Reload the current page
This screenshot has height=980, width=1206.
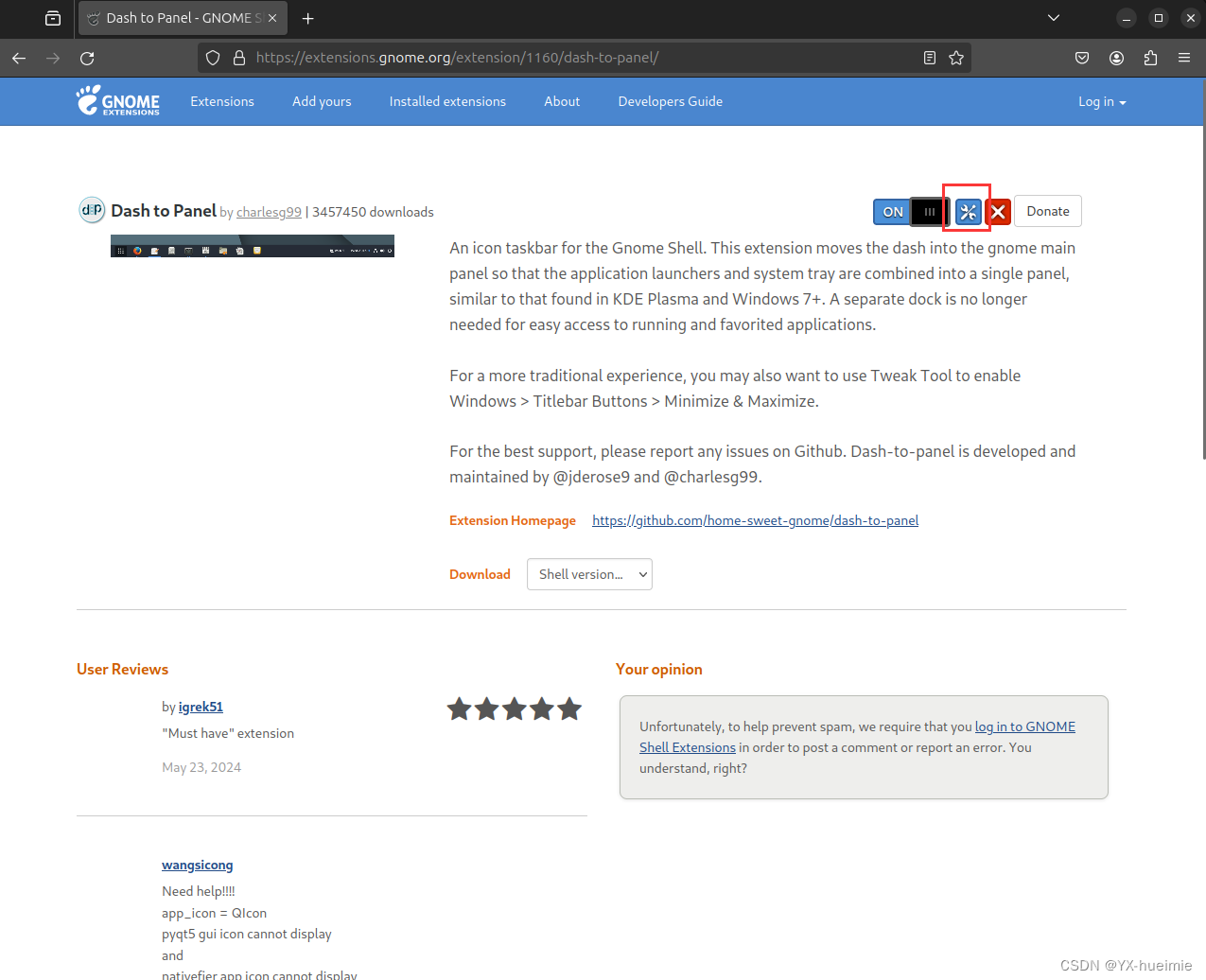[87, 58]
